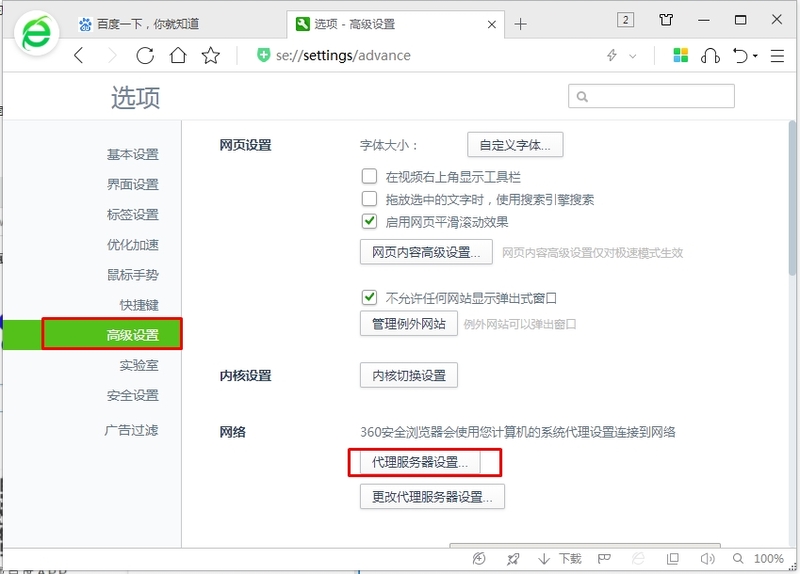The width and height of the screenshot is (800, 574).
Task: Click the forward navigation arrow
Action: (x=112, y=55)
